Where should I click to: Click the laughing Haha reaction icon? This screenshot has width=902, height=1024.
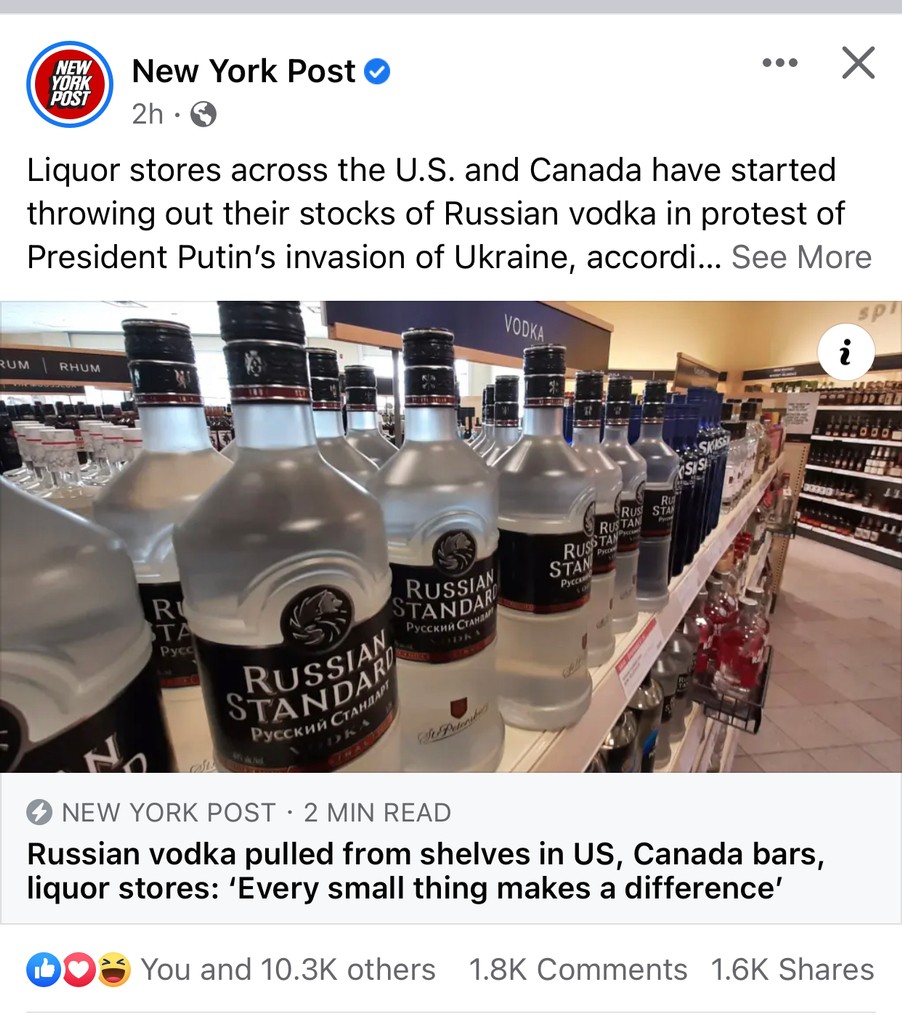pos(114,970)
